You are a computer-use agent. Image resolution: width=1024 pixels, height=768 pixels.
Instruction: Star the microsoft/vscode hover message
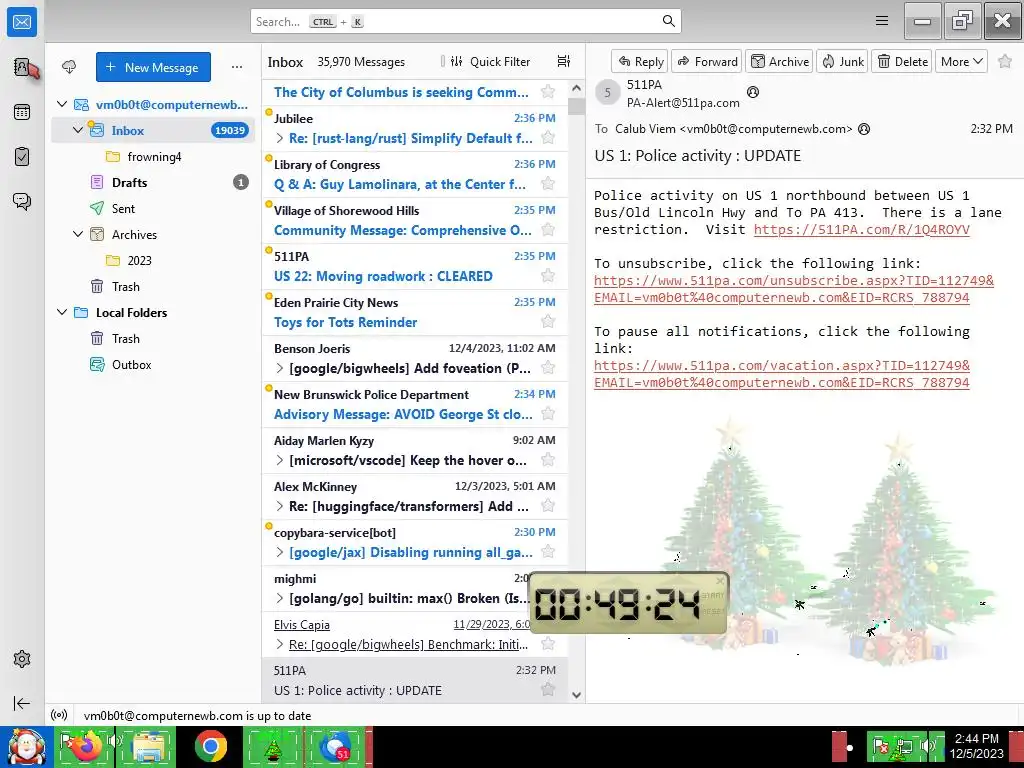[548, 460]
